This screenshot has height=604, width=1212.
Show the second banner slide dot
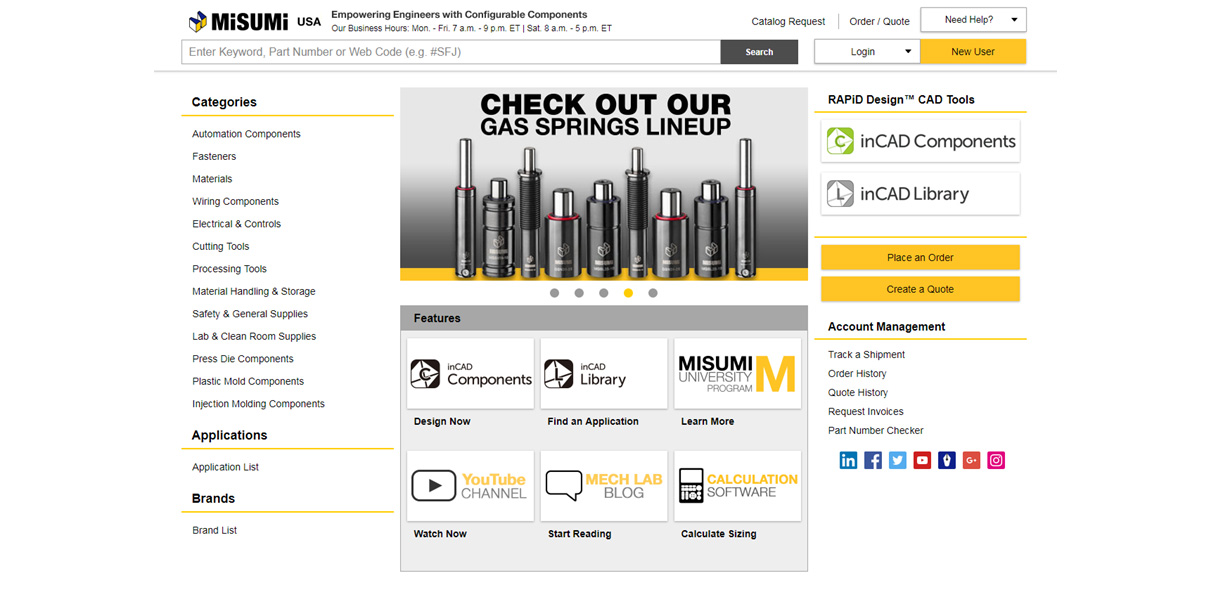[x=579, y=293]
